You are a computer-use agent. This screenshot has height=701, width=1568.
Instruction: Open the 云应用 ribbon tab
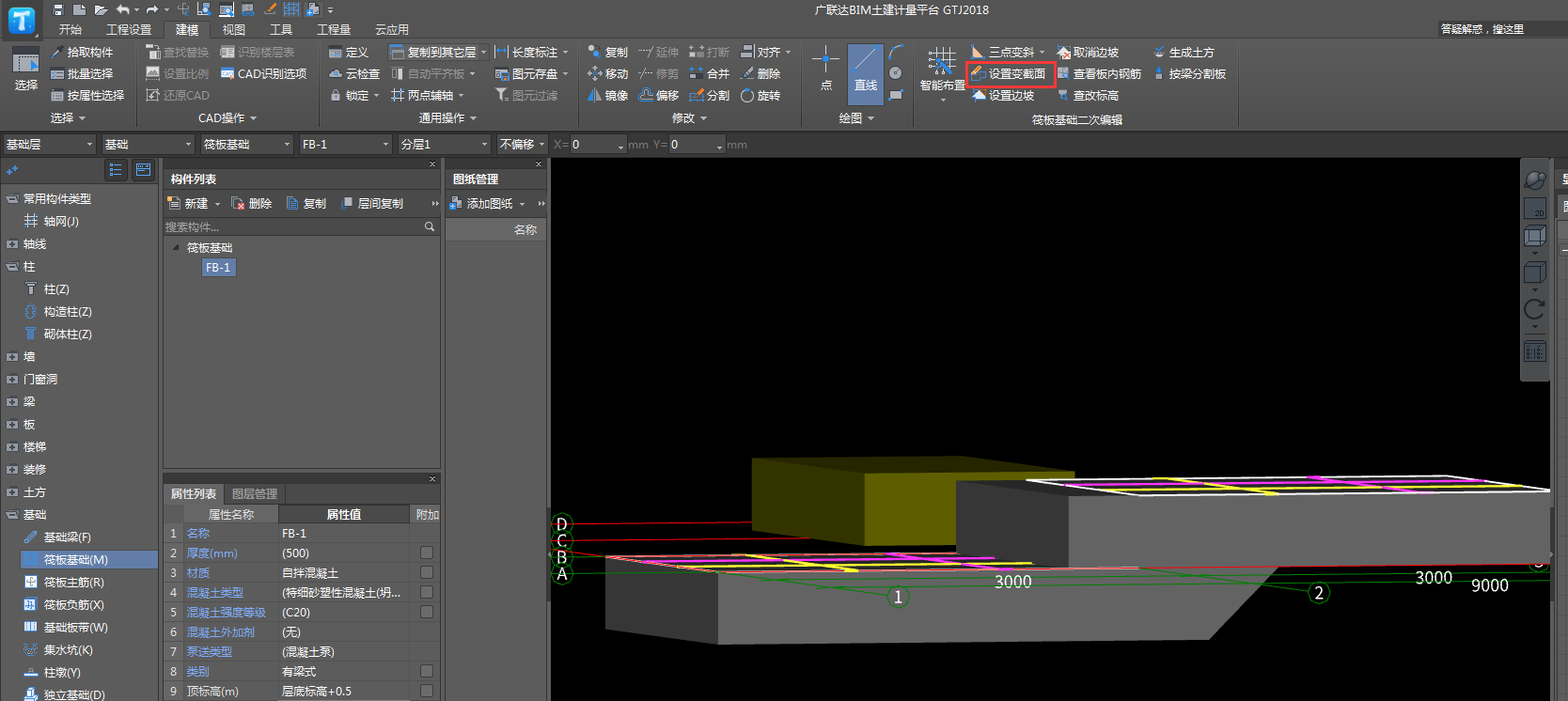tap(392, 30)
